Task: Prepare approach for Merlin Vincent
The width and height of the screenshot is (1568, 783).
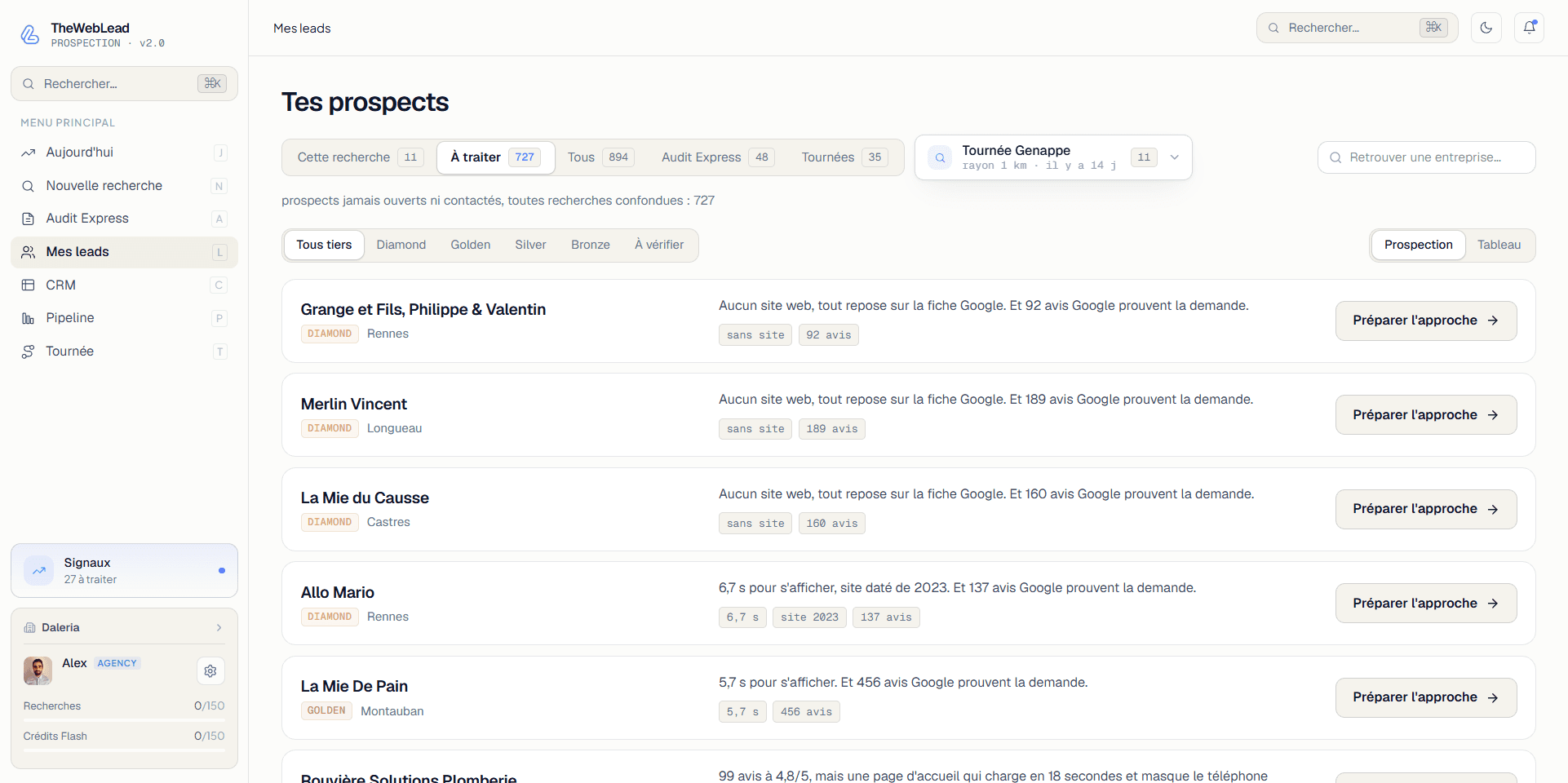Action: (1426, 415)
